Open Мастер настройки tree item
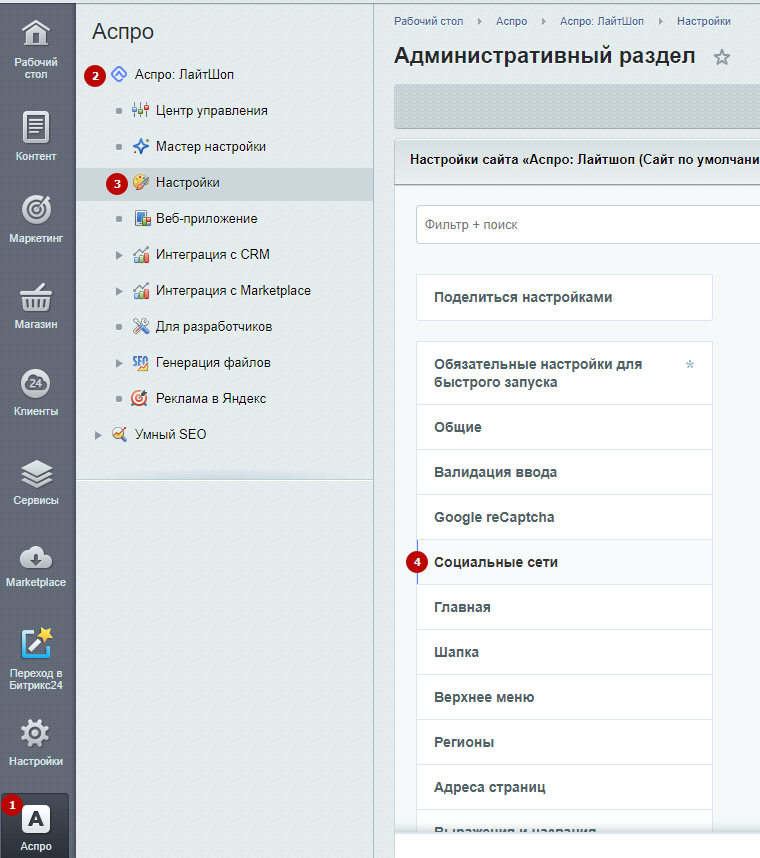Screen dimensions: 760x858 tap(211, 147)
